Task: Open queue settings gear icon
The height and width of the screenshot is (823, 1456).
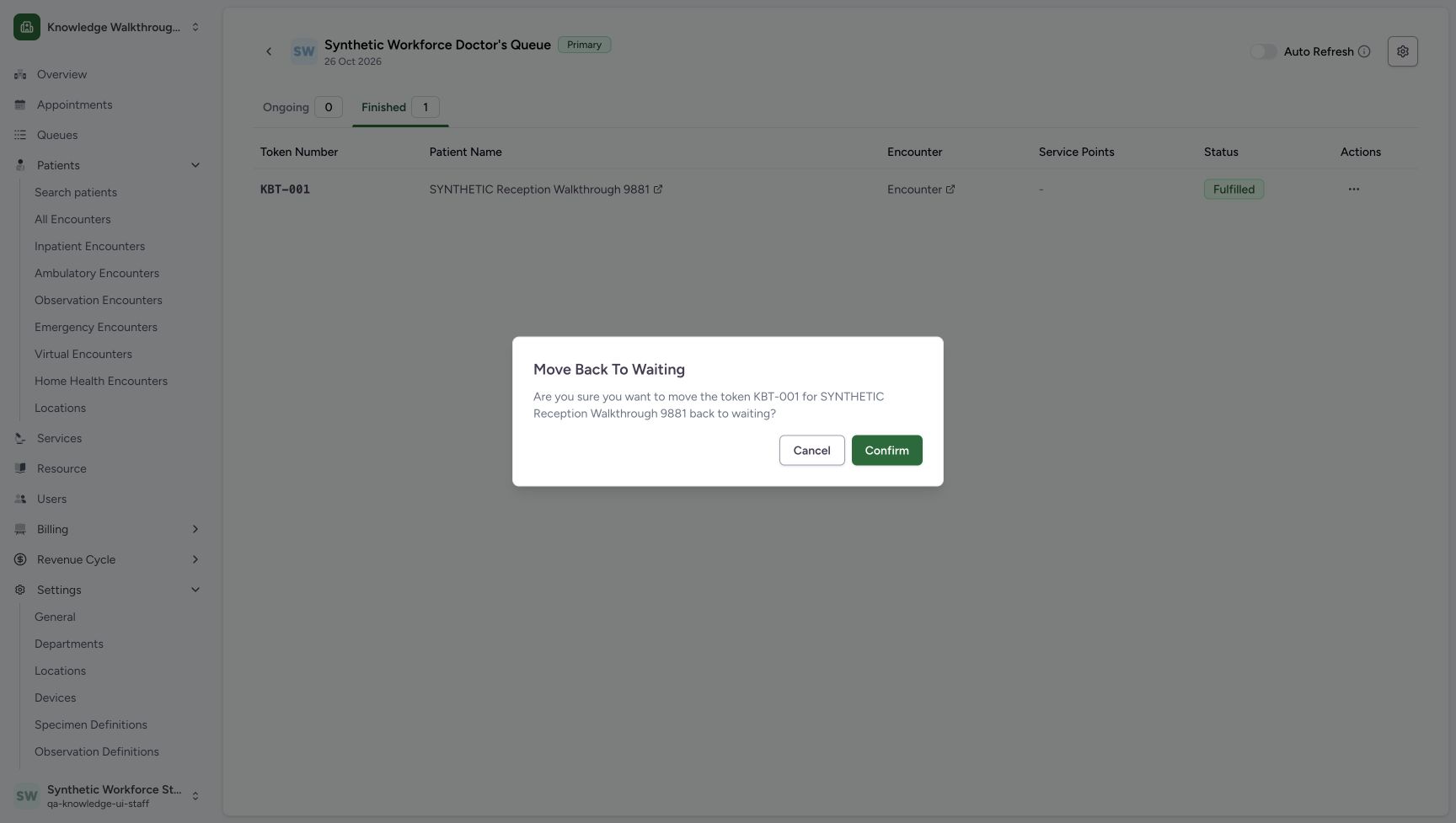Action: tap(1402, 51)
